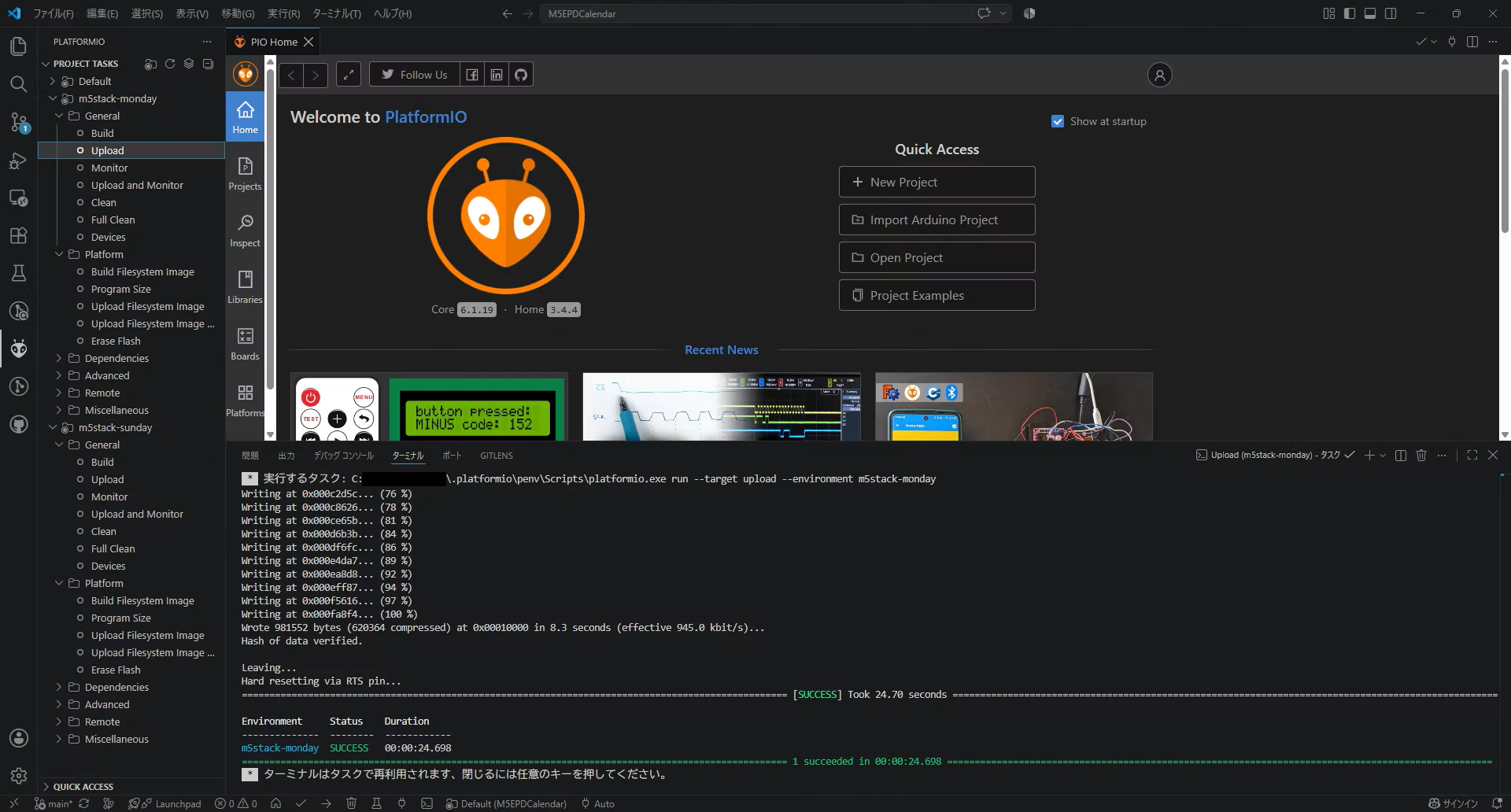Click the Open Project button
This screenshot has width=1511, height=812.
pyautogui.click(x=937, y=257)
